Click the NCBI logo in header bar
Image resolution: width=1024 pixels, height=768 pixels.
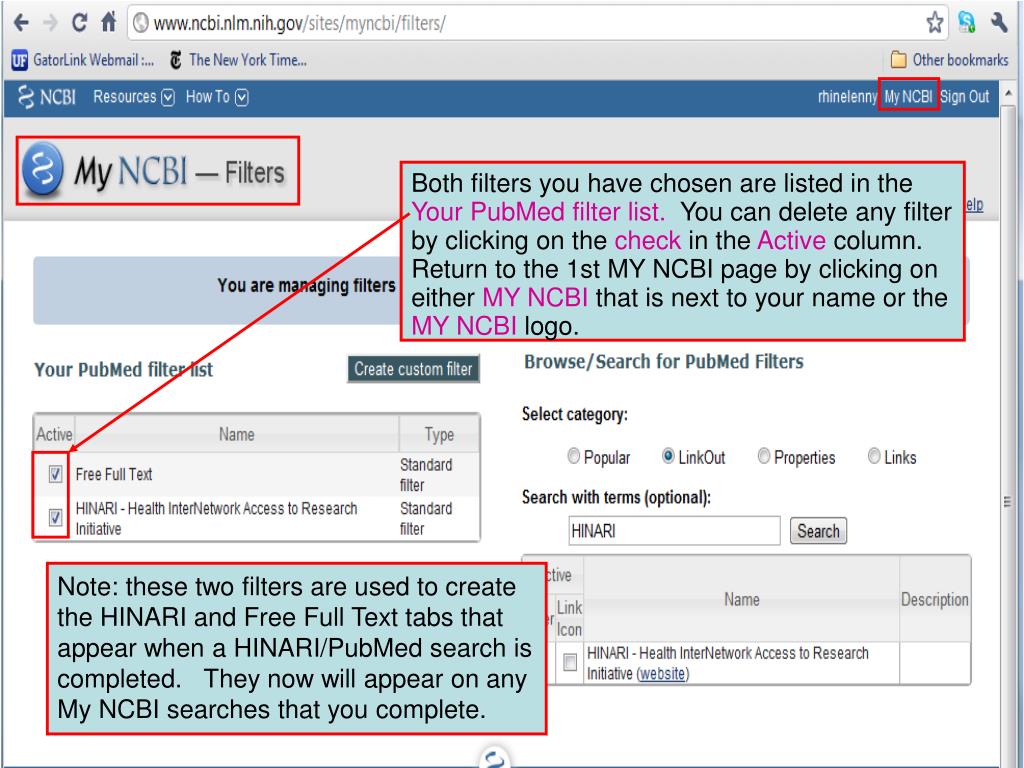coord(46,97)
